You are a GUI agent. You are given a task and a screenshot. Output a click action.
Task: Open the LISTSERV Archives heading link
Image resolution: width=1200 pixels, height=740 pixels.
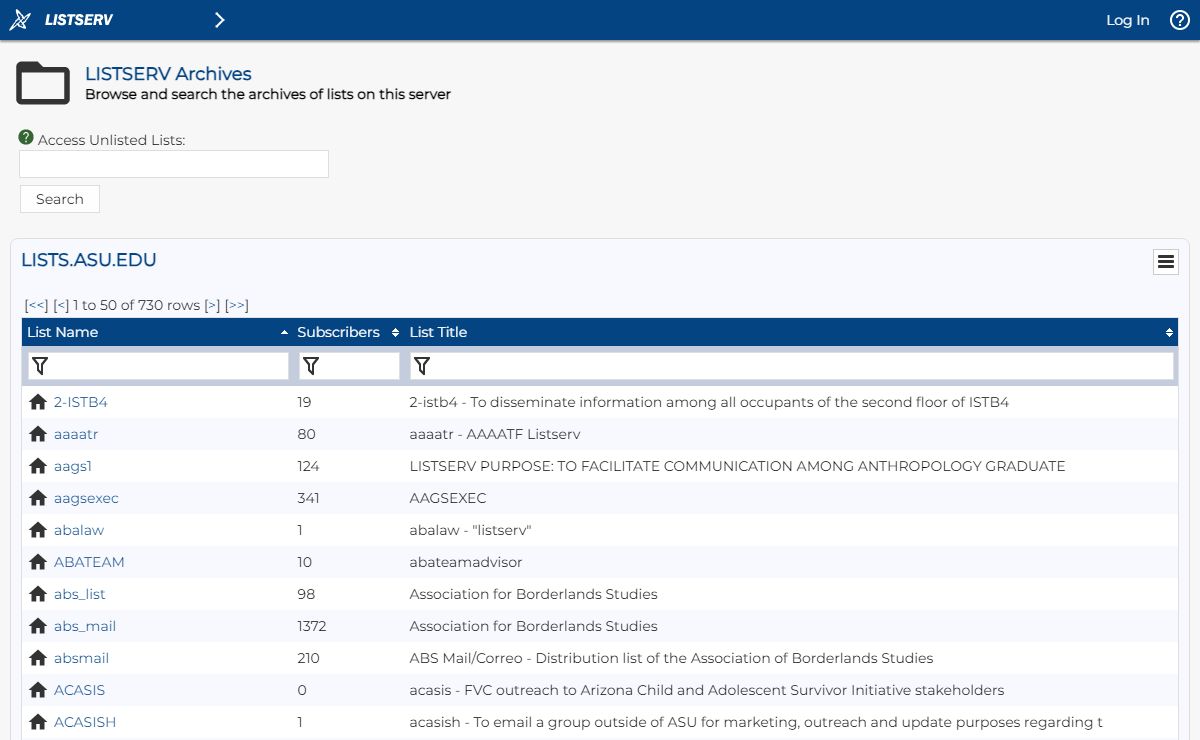[x=168, y=74]
